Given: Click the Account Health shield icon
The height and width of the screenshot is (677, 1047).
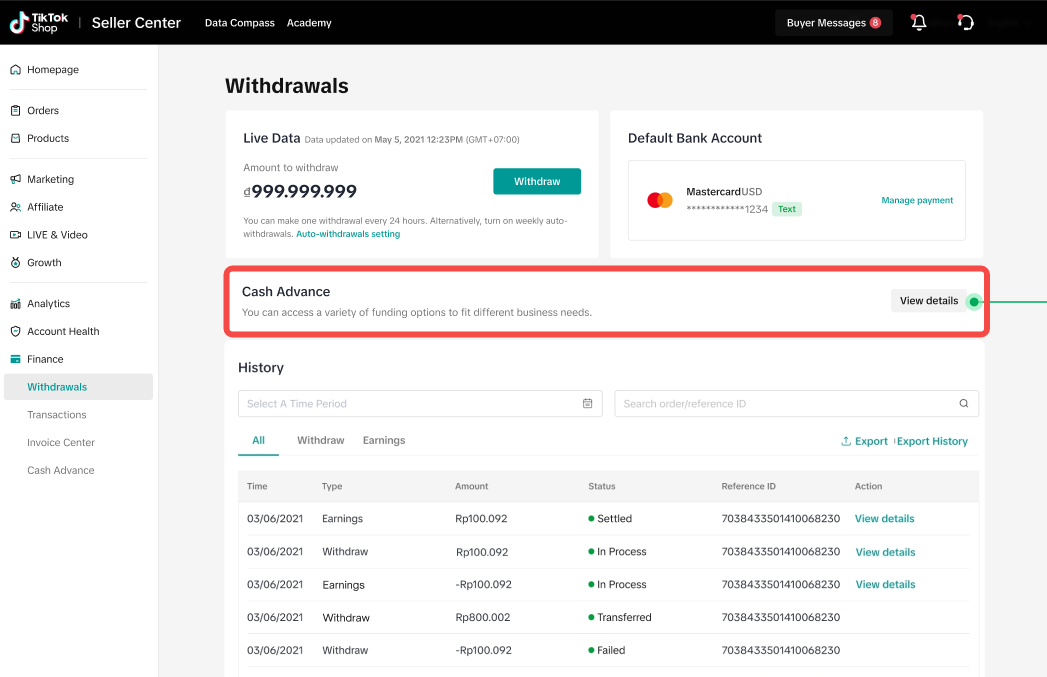Looking at the screenshot, I should 15,331.
